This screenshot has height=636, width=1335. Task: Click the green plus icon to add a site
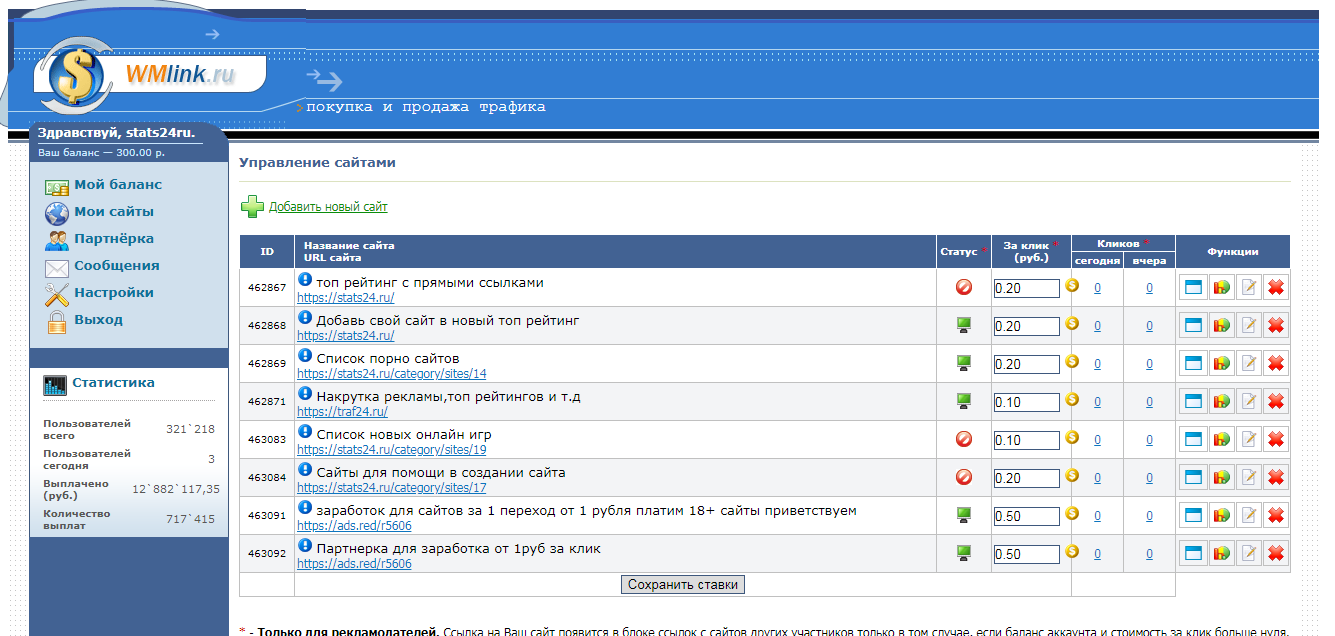point(252,207)
